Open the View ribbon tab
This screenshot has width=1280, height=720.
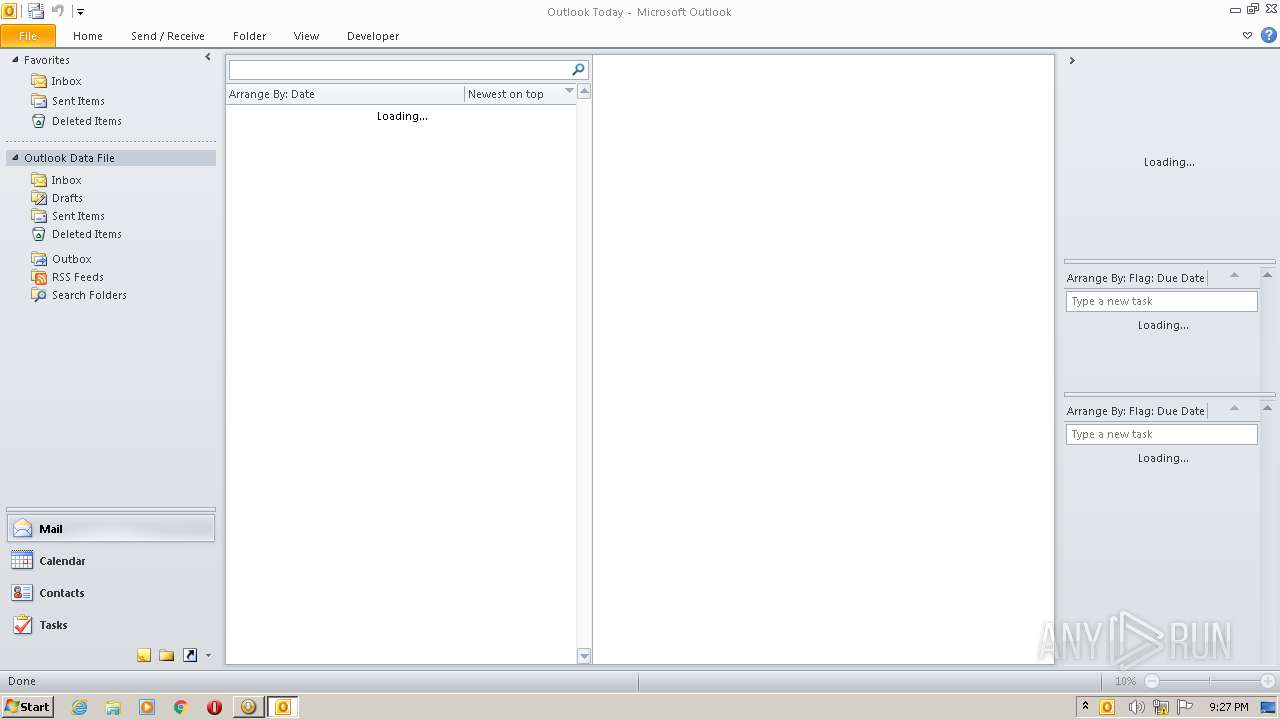(306, 36)
